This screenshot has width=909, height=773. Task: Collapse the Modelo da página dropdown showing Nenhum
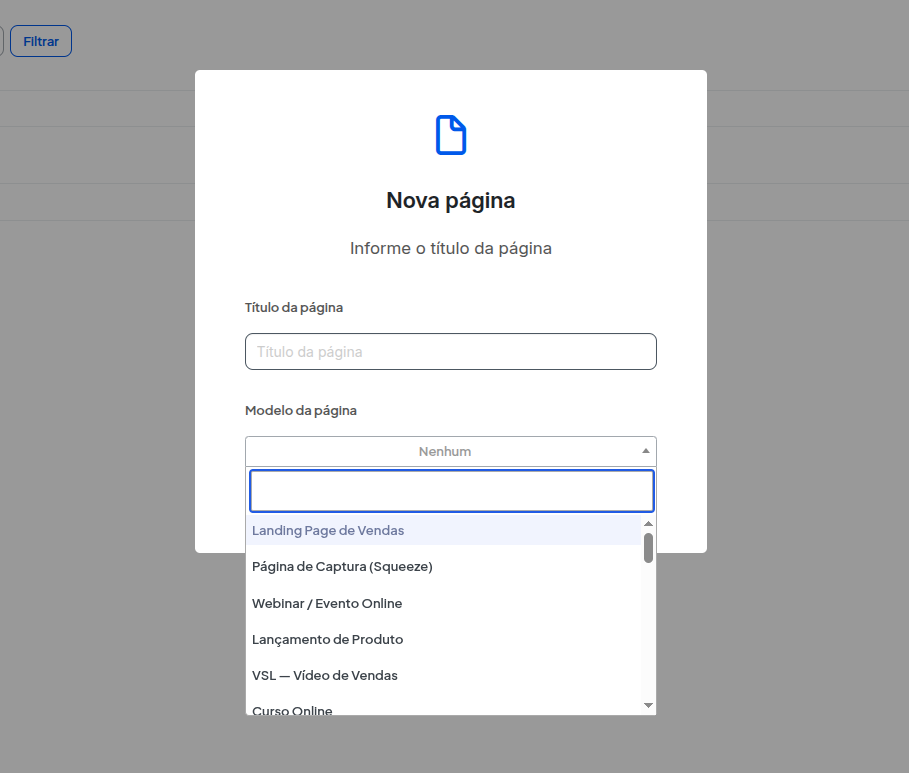click(450, 451)
